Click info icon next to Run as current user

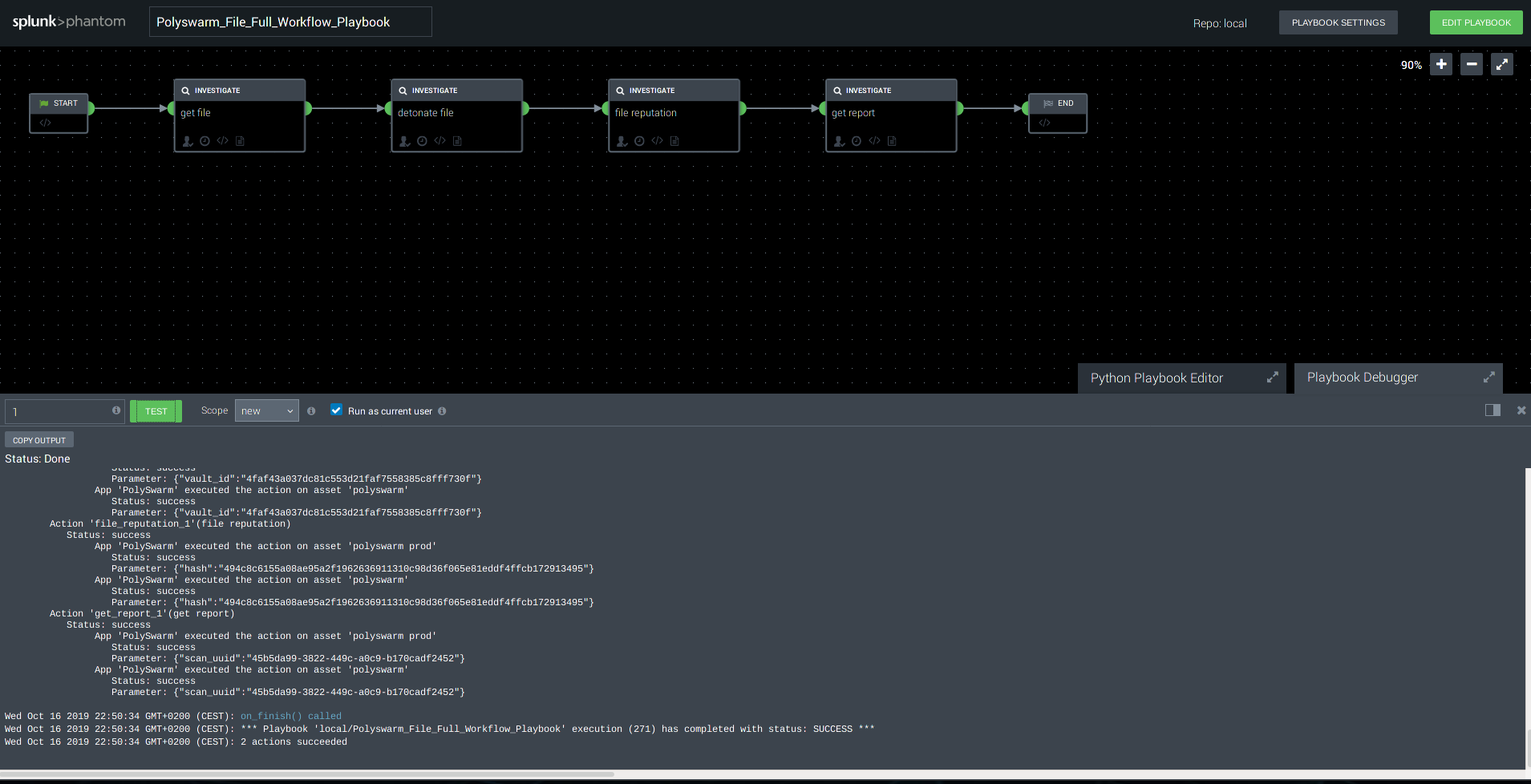coord(442,411)
